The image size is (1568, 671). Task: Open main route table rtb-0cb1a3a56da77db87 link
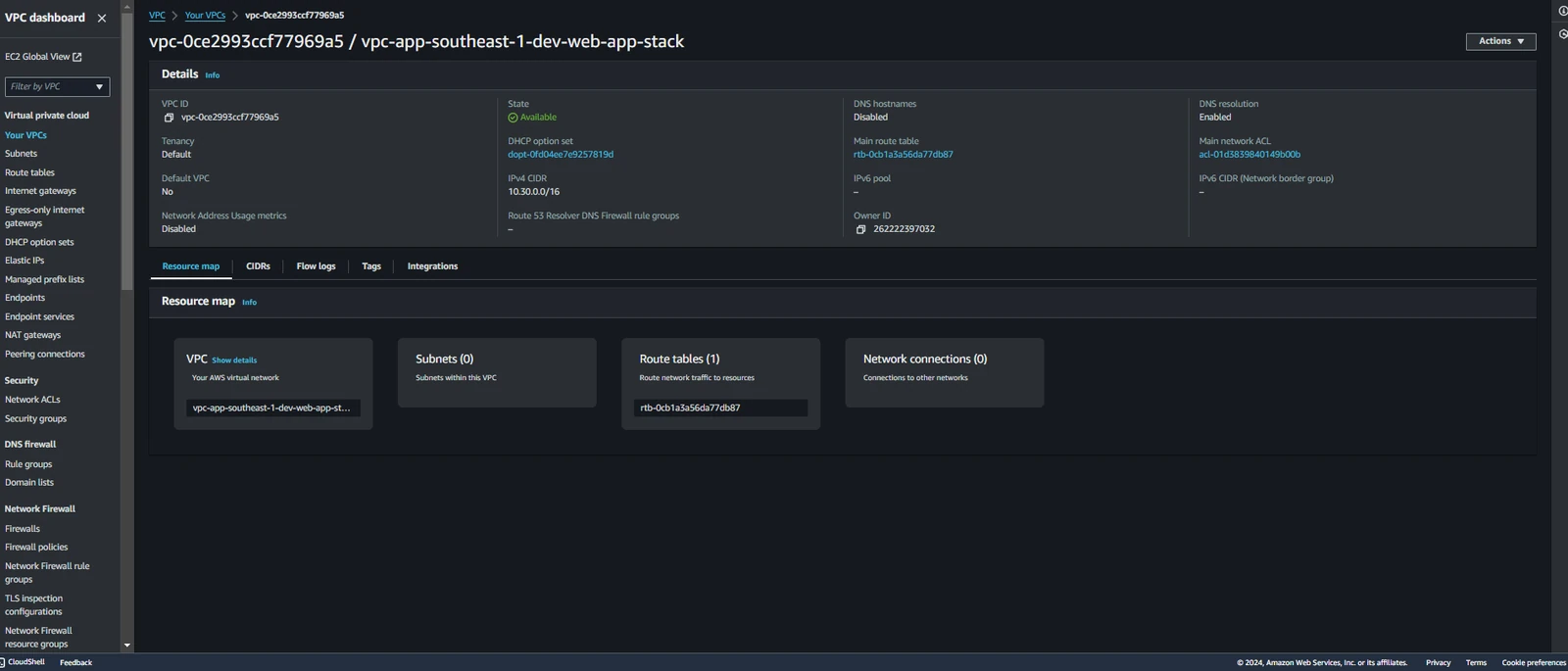[x=904, y=155]
